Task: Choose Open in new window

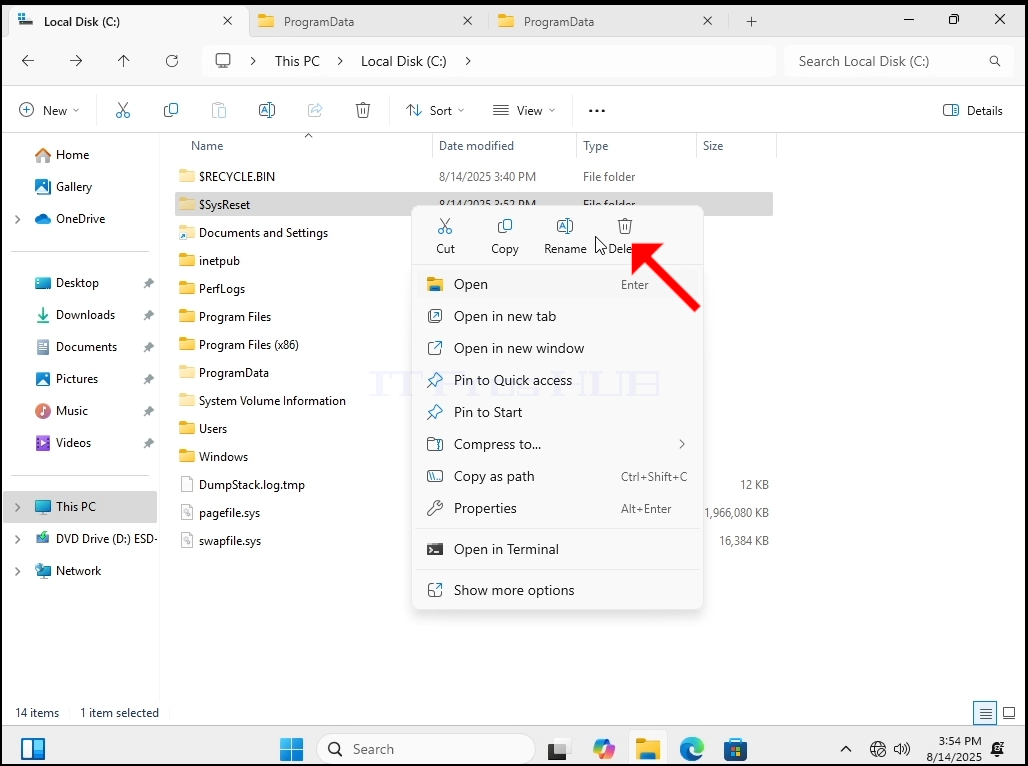Action: [x=557, y=349]
